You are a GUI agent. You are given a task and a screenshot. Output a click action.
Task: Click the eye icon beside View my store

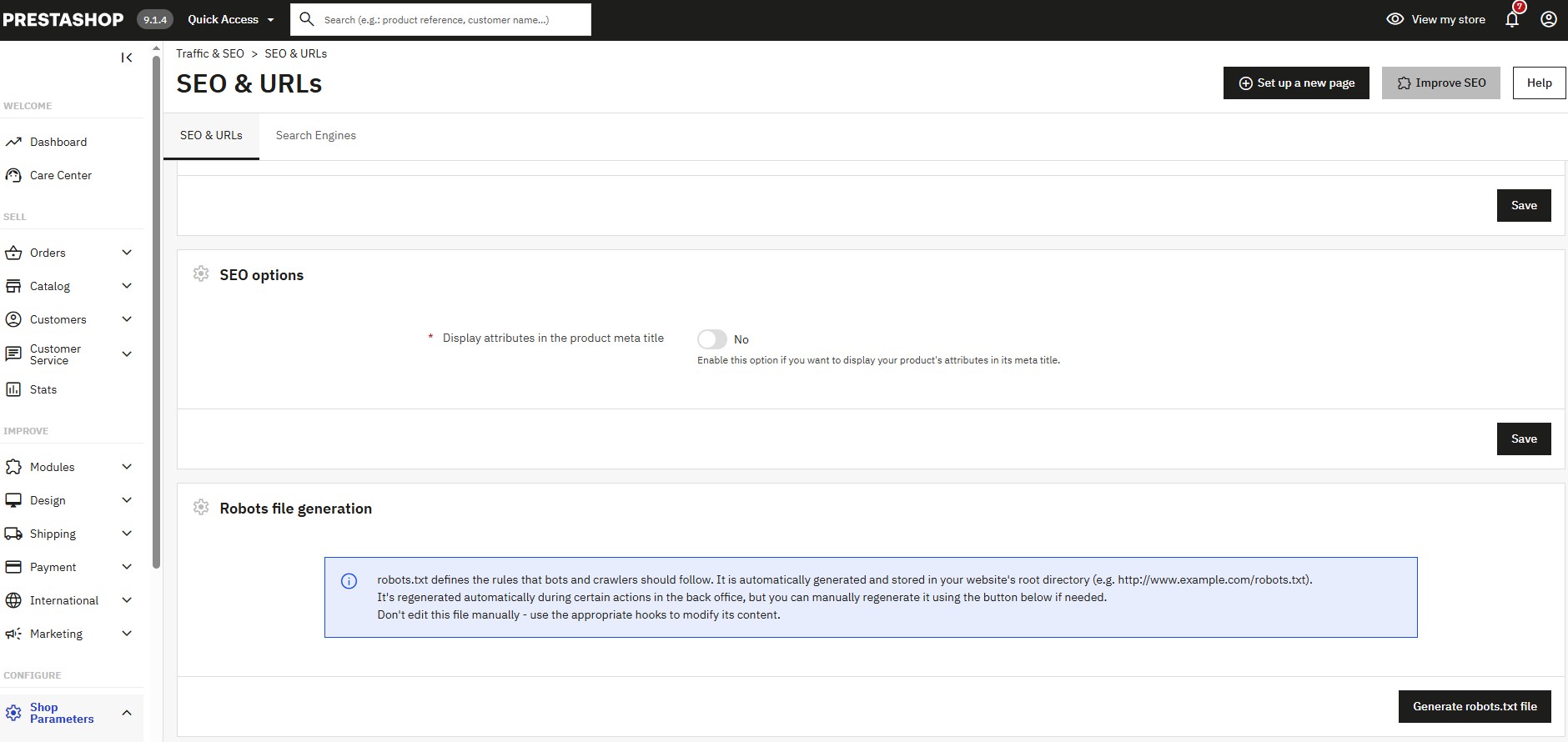pyautogui.click(x=1395, y=19)
